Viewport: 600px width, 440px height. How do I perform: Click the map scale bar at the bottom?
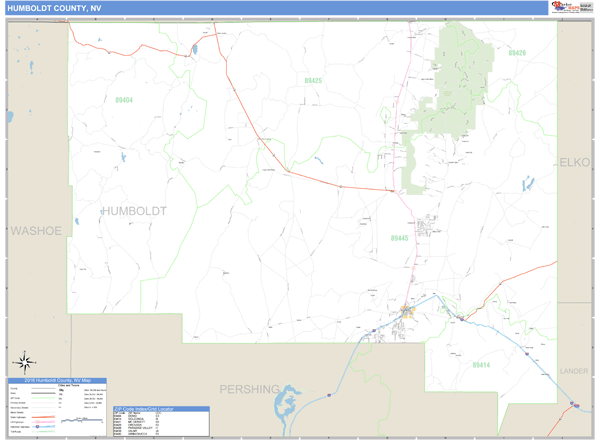pos(85,421)
